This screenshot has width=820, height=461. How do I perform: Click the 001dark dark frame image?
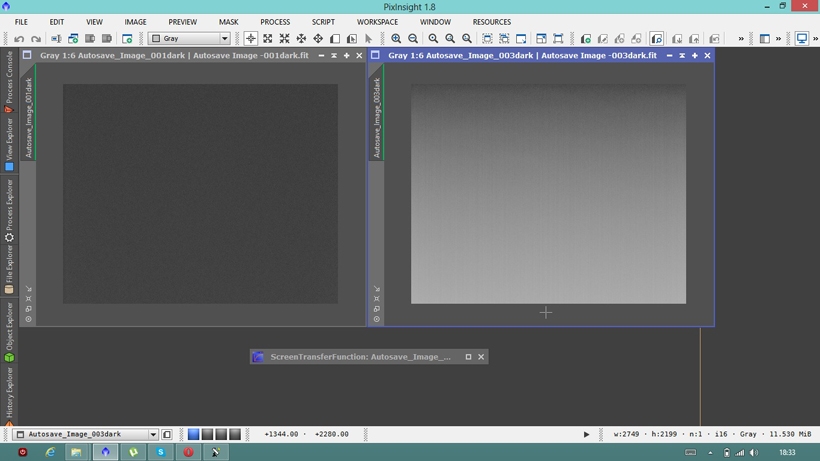pyautogui.click(x=200, y=194)
